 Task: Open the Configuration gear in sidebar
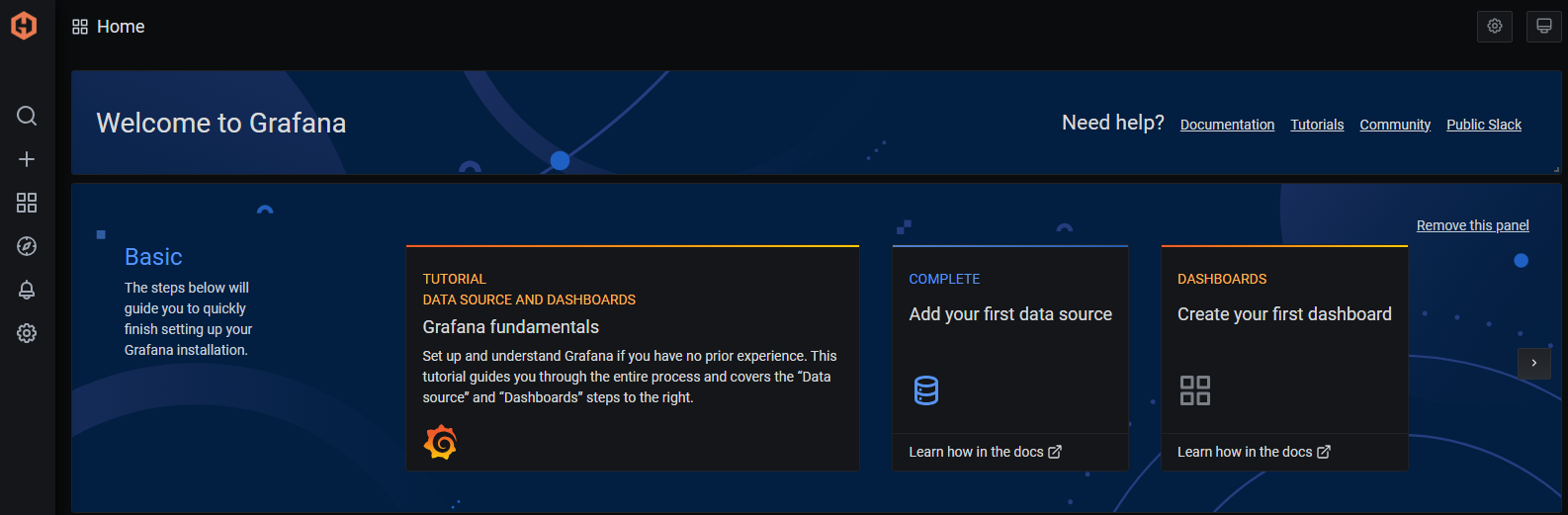pos(27,333)
